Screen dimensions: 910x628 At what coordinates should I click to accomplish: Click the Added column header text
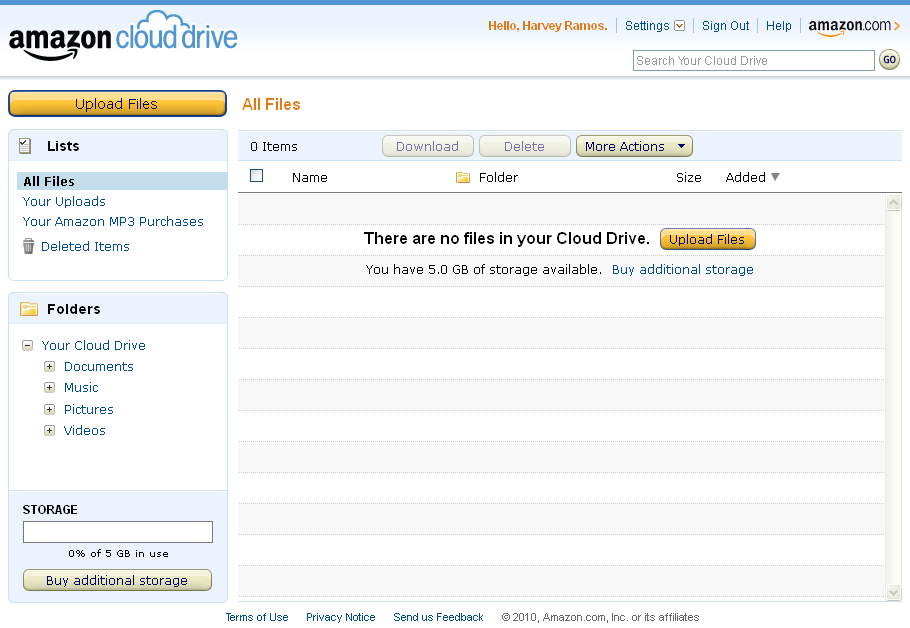[746, 178]
